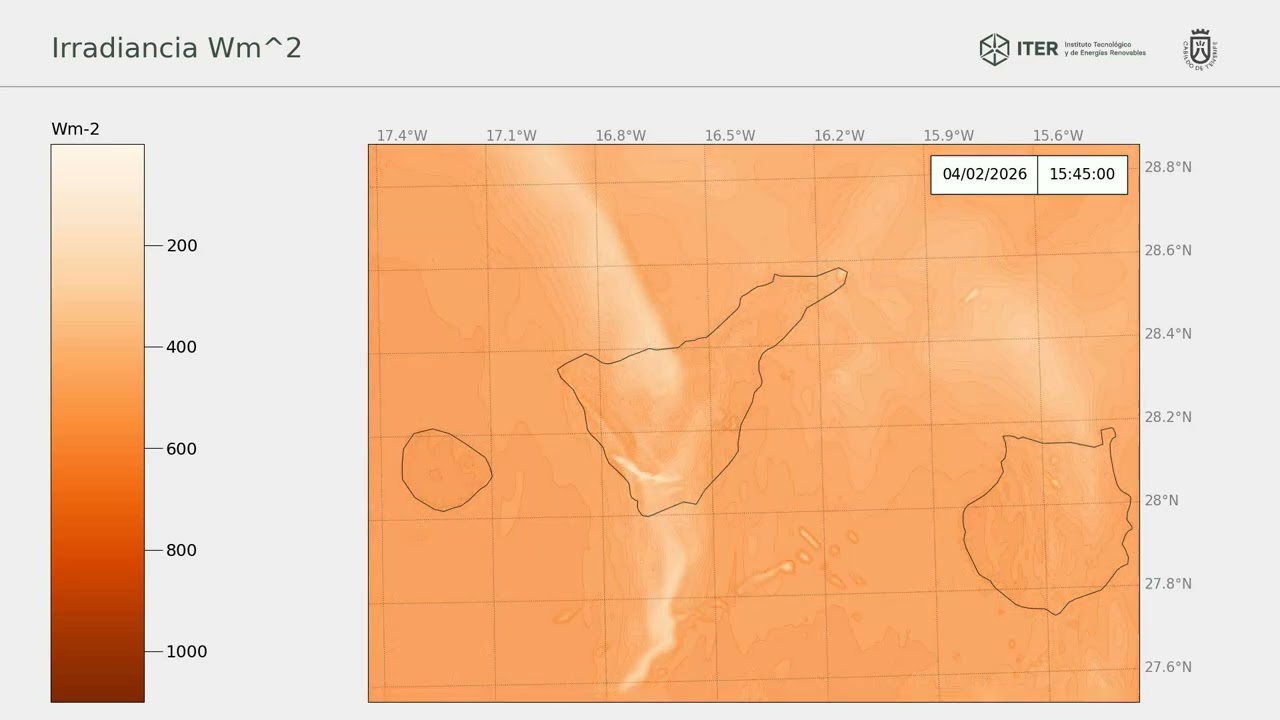Click the 15.6°W longitude label
The height and width of the screenshot is (720, 1280).
pyautogui.click(x=1058, y=136)
